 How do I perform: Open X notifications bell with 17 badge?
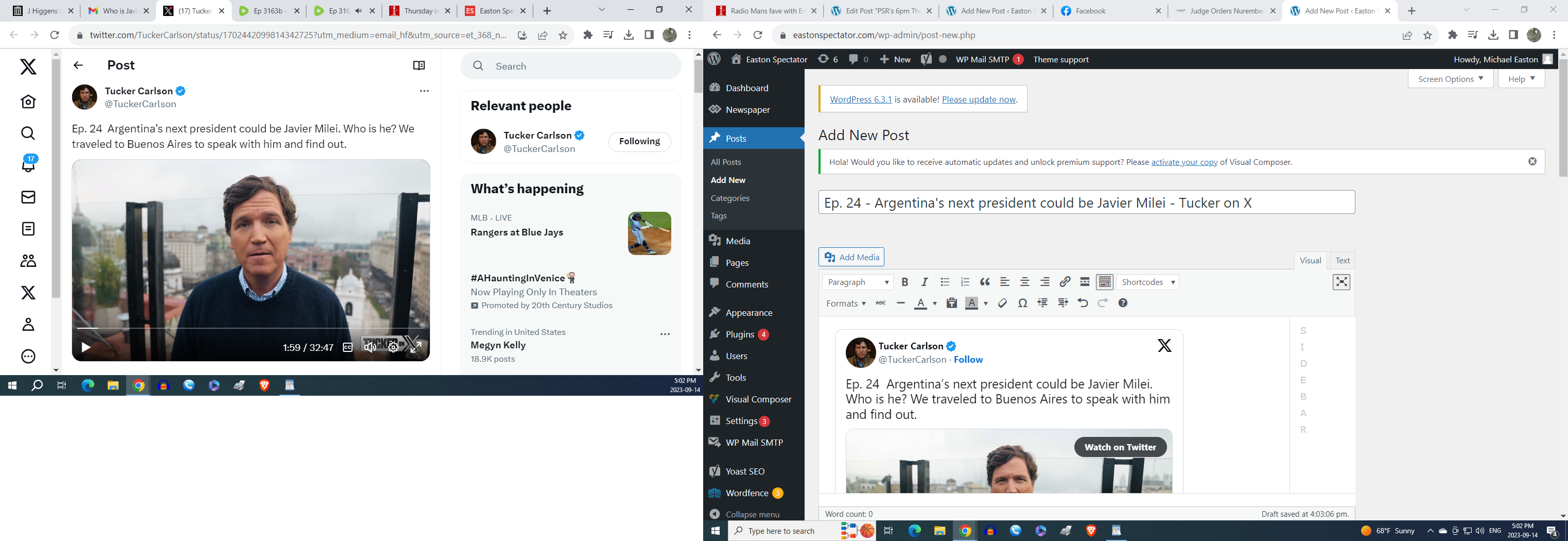(x=28, y=164)
